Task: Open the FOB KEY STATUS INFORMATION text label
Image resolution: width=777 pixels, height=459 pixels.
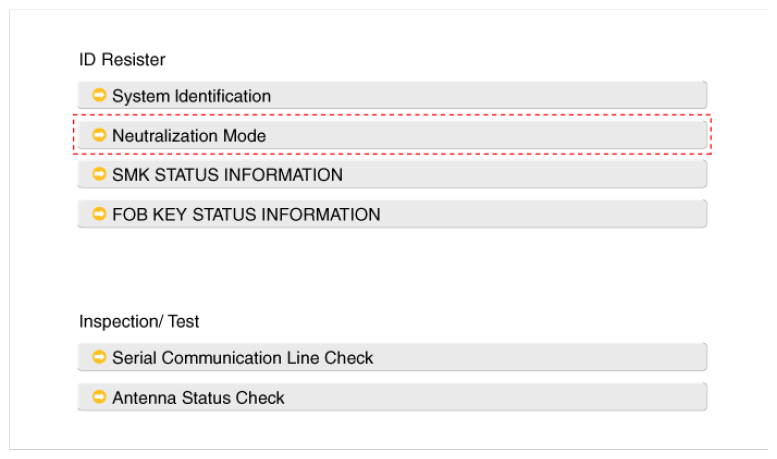Action: (246, 214)
